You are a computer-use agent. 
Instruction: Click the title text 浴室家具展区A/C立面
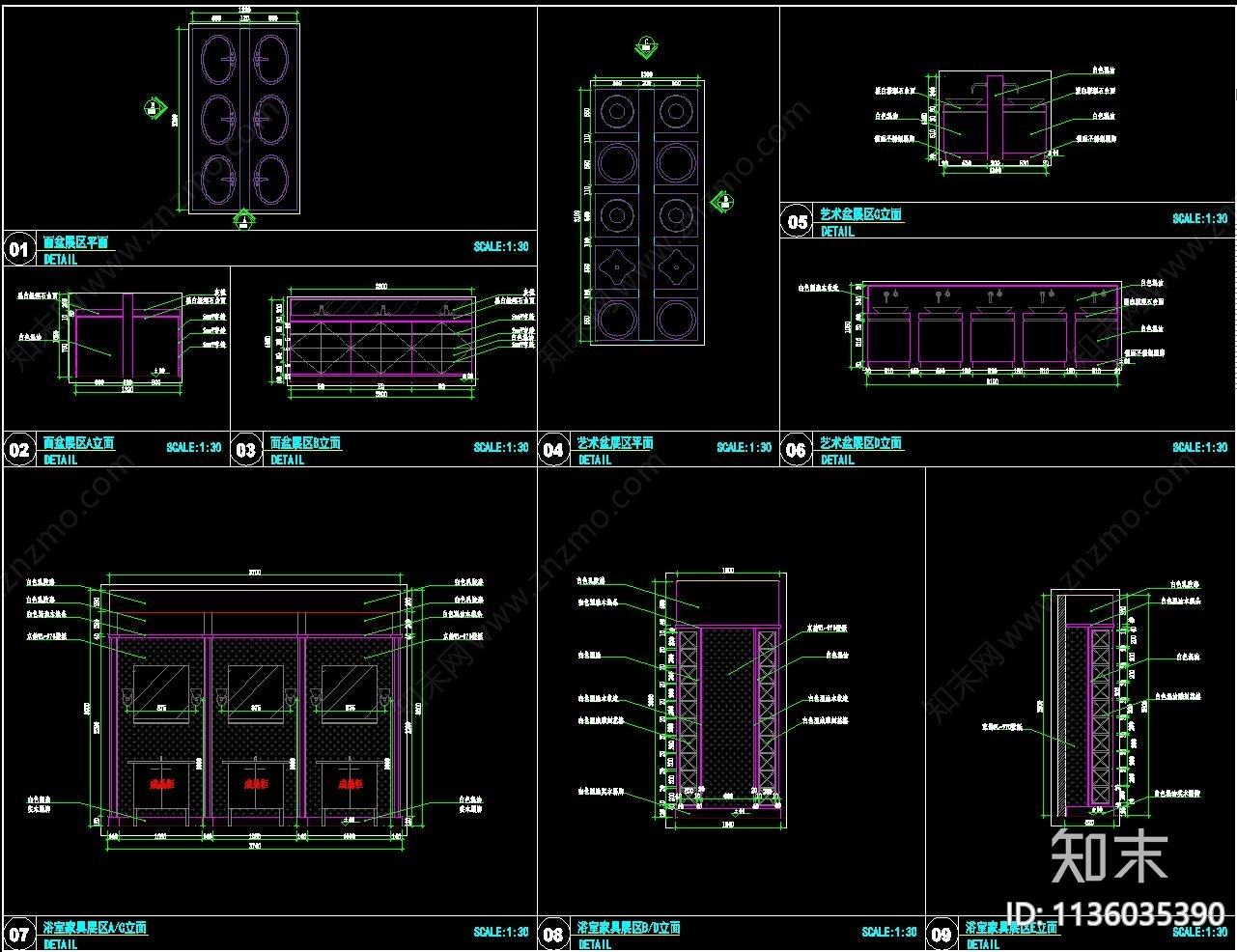pos(95,928)
